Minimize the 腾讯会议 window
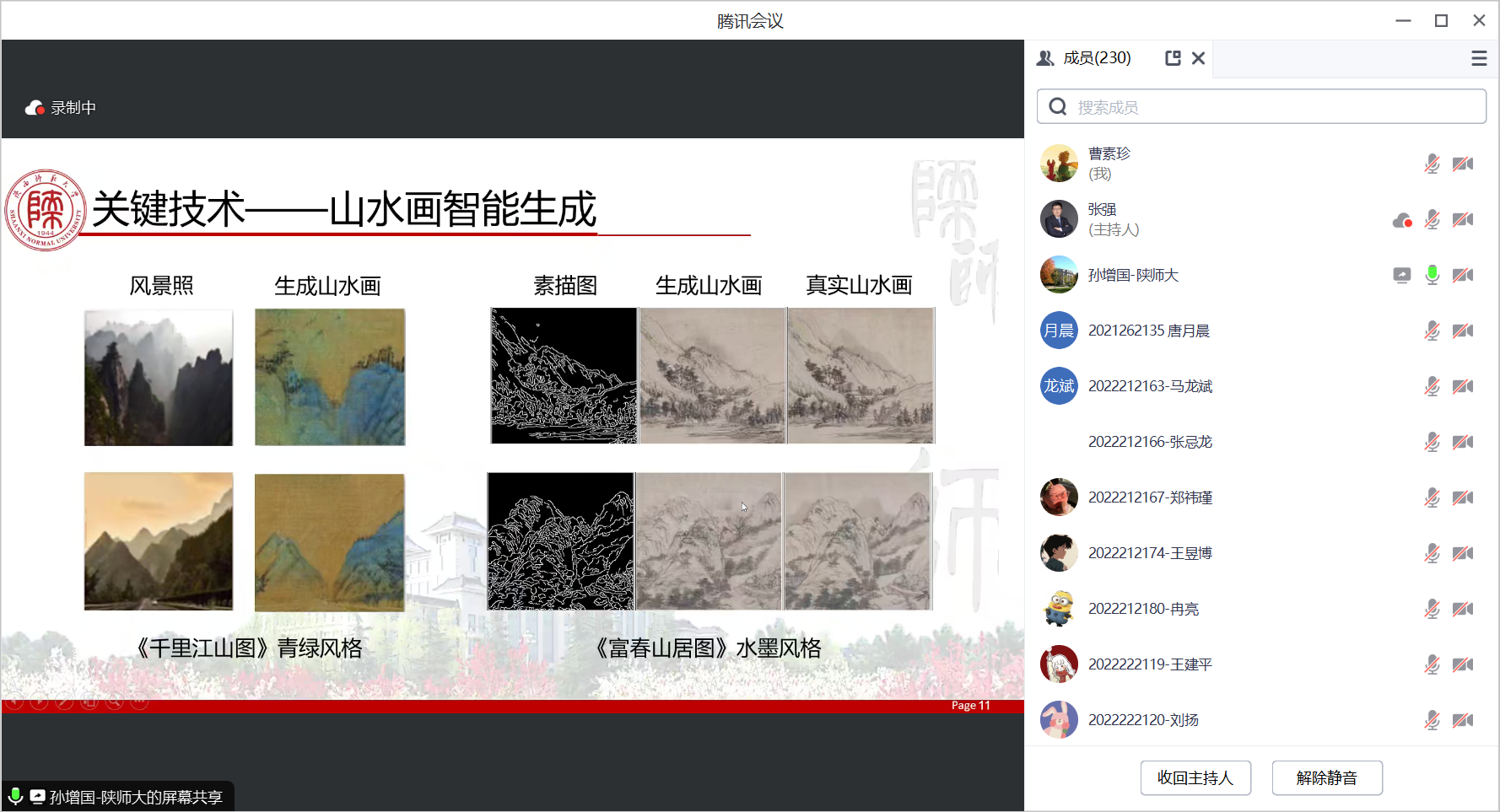This screenshot has width=1500, height=812. pos(1403,20)
